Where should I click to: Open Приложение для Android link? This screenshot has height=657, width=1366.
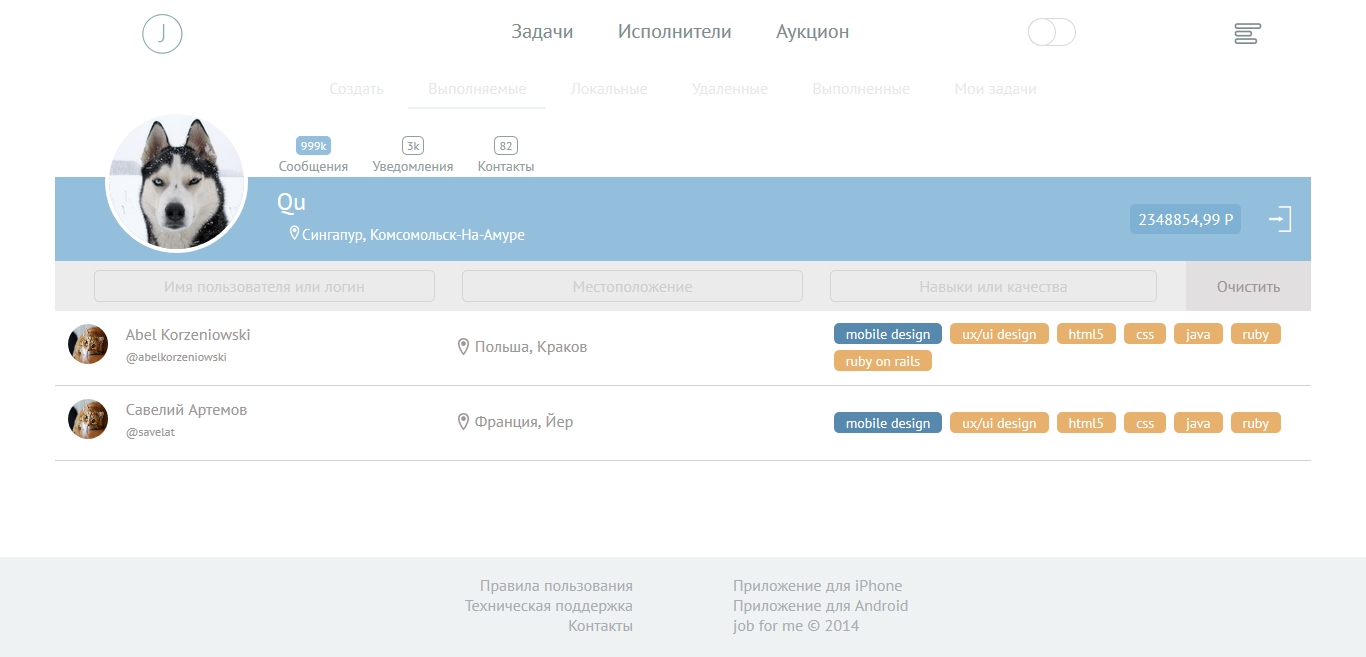pos(820,606)
